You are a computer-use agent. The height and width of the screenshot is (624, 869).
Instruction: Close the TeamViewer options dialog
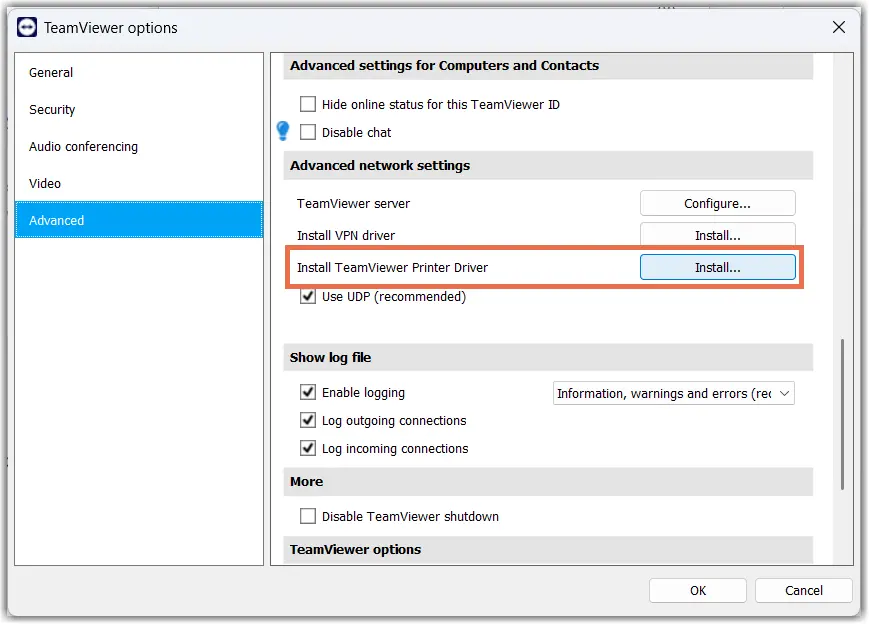(x=839, y=27)
